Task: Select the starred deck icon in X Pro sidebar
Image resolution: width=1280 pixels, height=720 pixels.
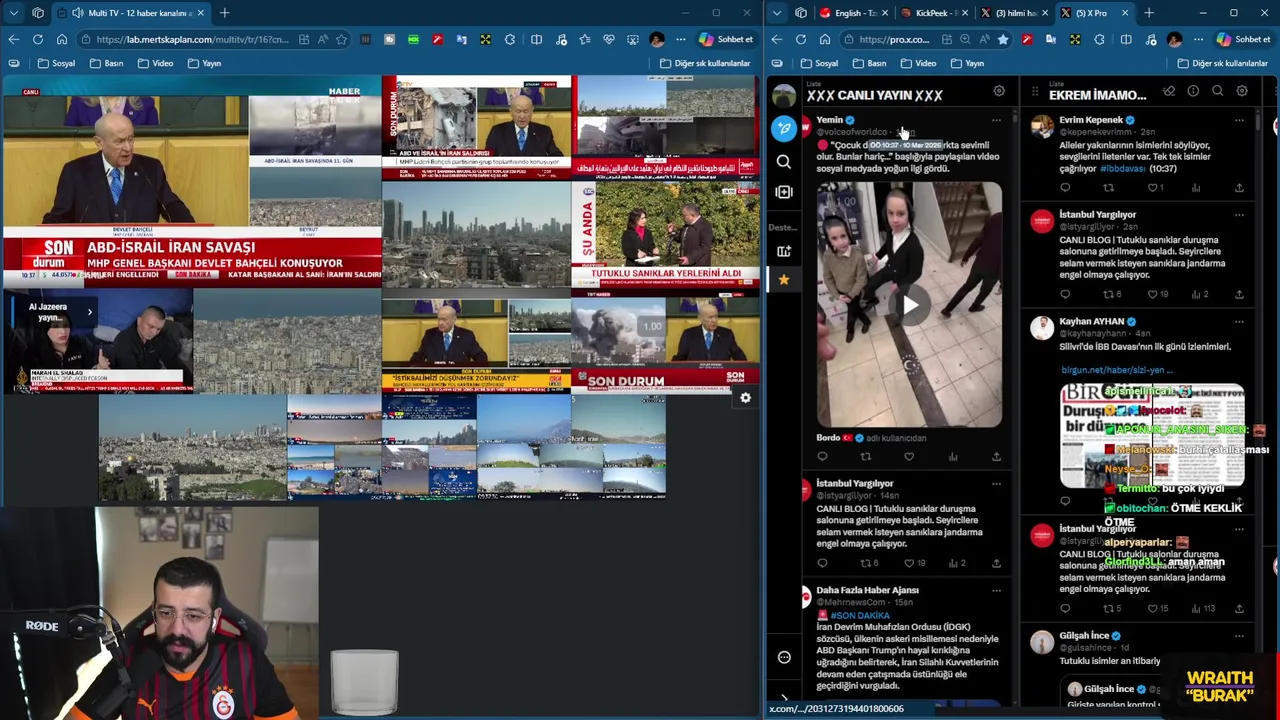Action: coord(784,280)
